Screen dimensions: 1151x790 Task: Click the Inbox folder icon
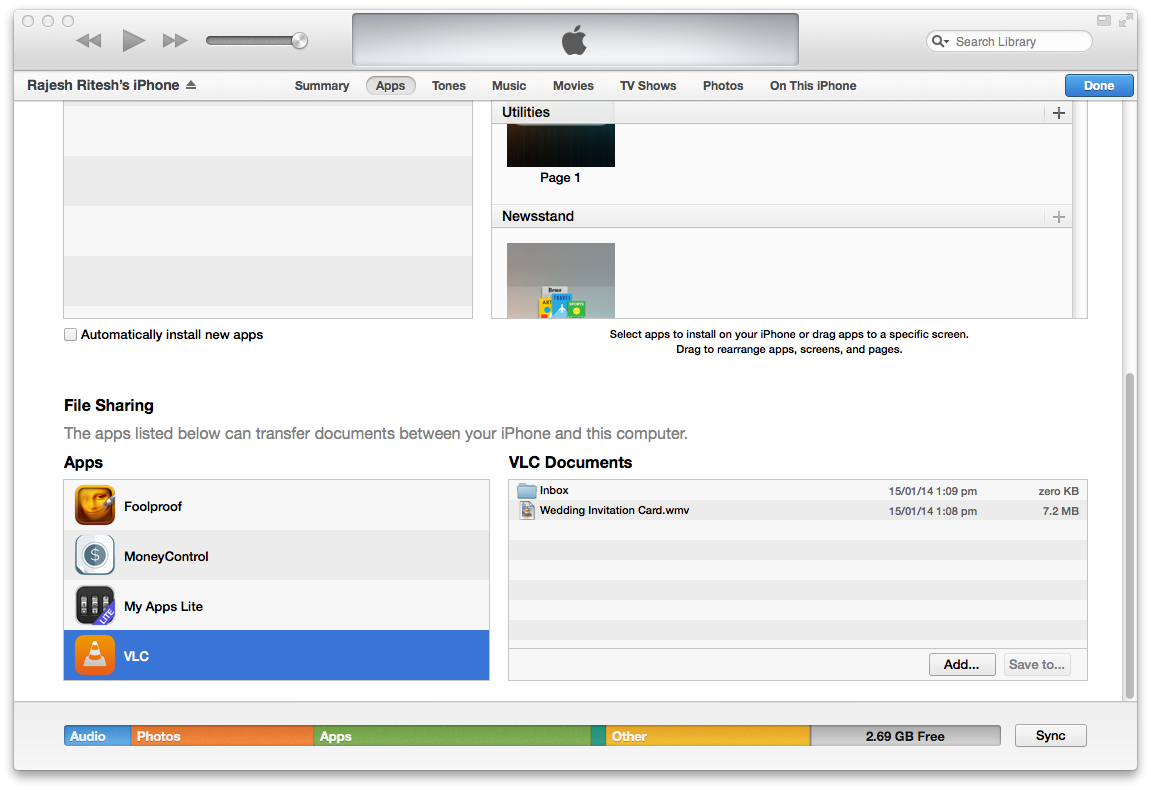527,490
